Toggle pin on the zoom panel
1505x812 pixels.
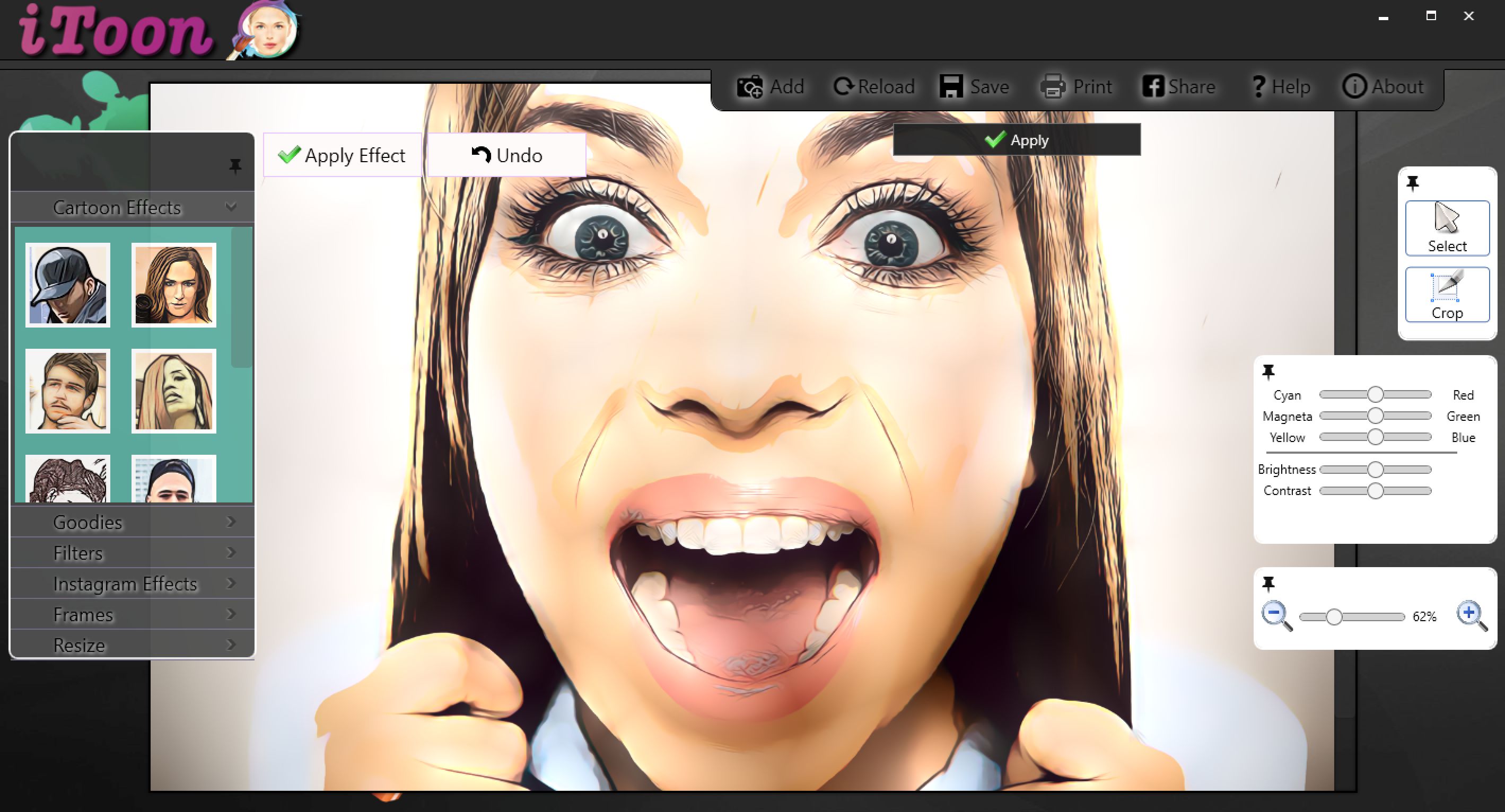pos(1268,583)
